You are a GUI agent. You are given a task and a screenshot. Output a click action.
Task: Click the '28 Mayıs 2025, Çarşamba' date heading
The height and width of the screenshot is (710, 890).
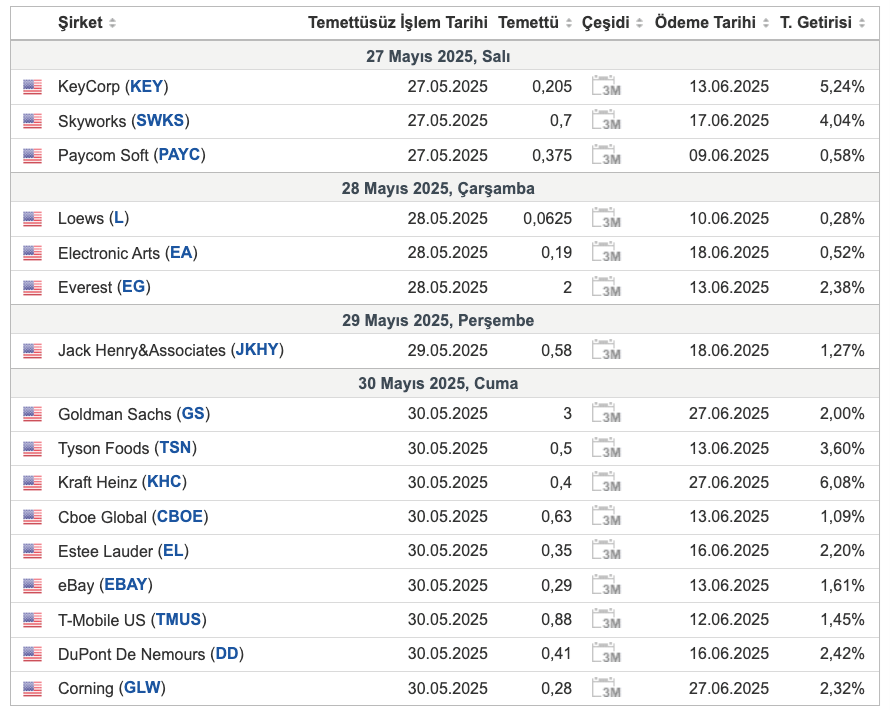[438, 188]
